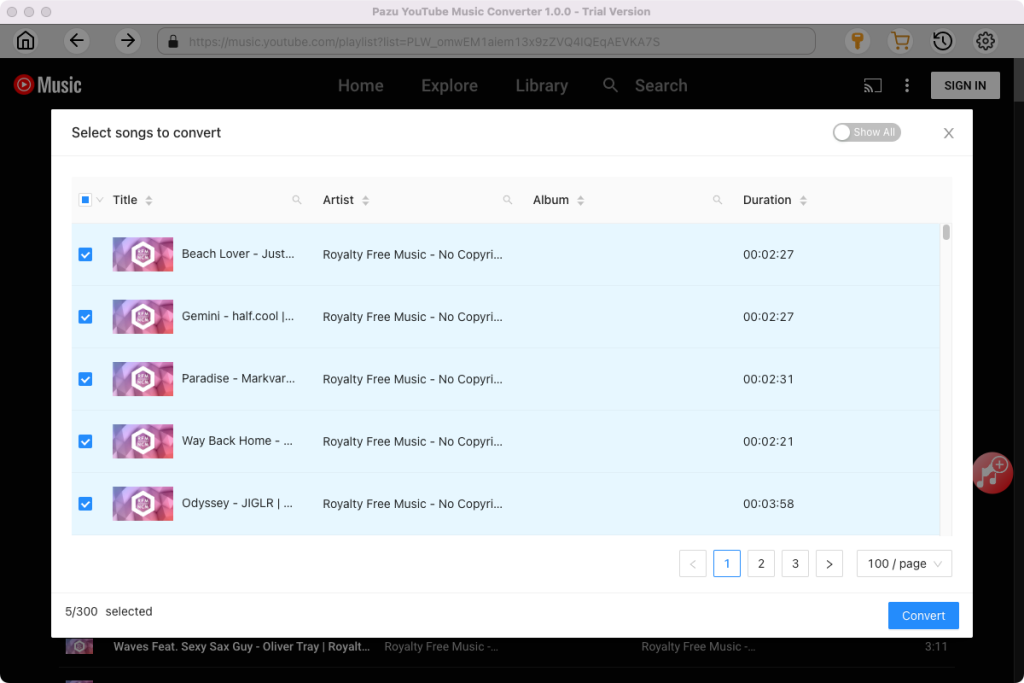This screenshot has height=683, width=1024.
Task: Click the red add-music floating icon
Action: (x=992, y=472)
